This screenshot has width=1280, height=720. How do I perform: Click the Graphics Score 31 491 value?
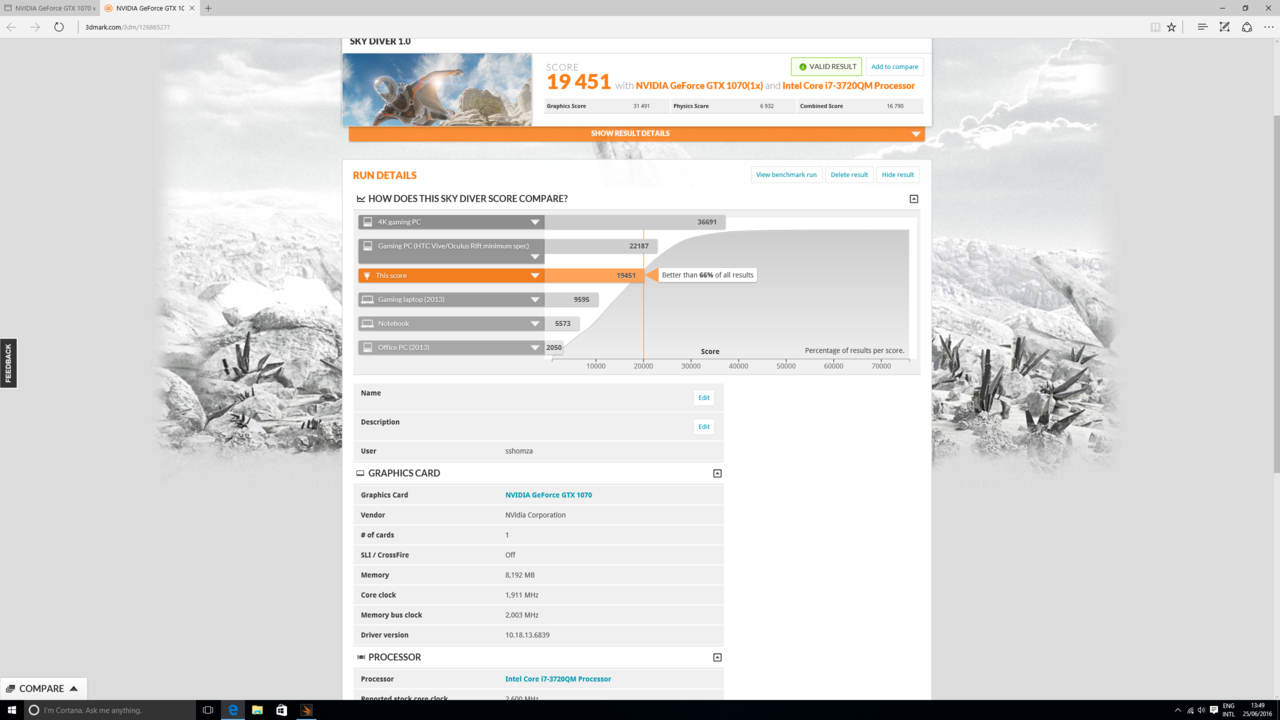point(642,106)
